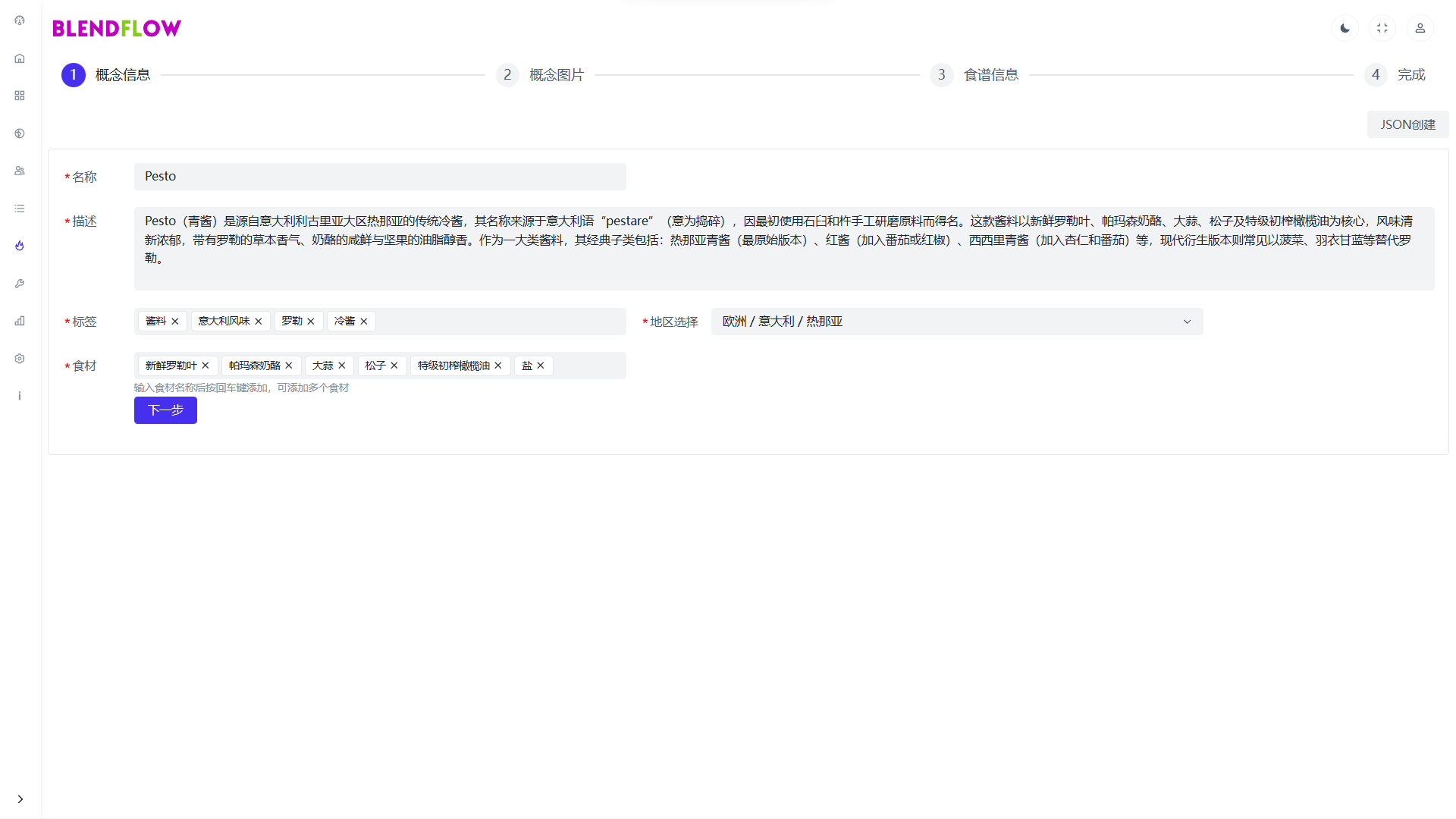1456x819 pixels.
Task: Remove the 松子 ingredient tag
Action: [394, 366]
